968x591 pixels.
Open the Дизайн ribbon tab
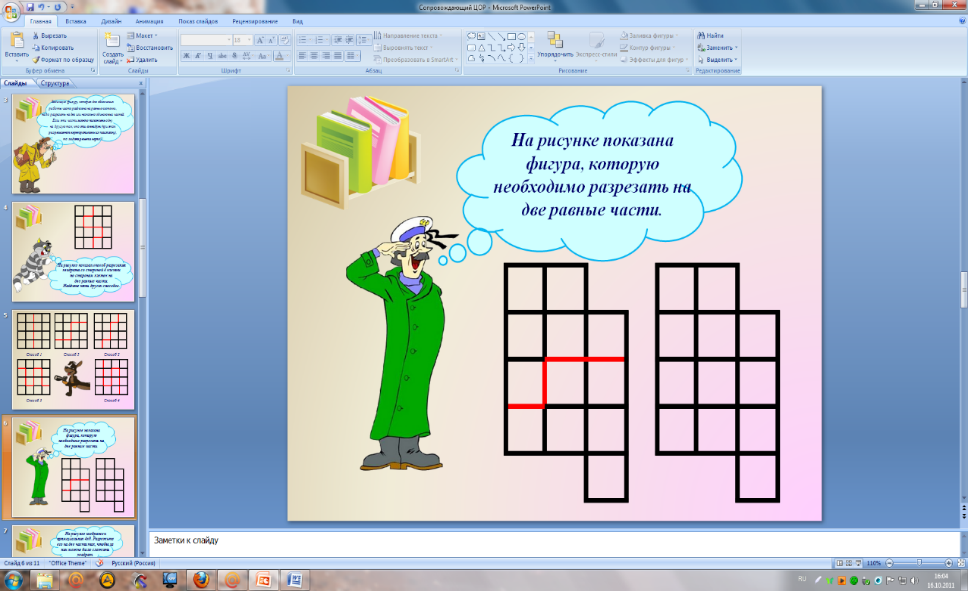pyautogui.click(x=111, y=21)
